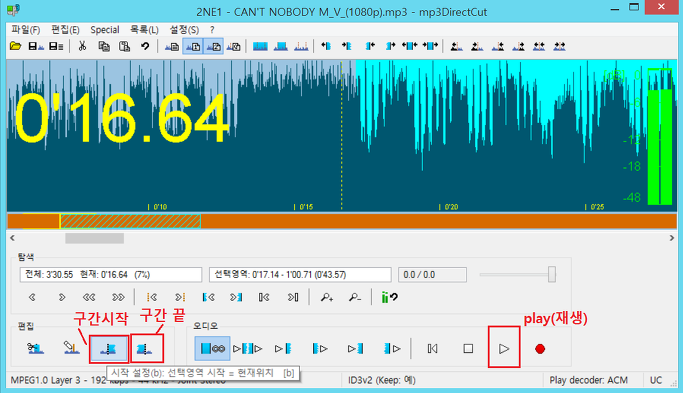Jump back with double left chevrons
This screenshot has width=683, height=393.
point(89,297)
